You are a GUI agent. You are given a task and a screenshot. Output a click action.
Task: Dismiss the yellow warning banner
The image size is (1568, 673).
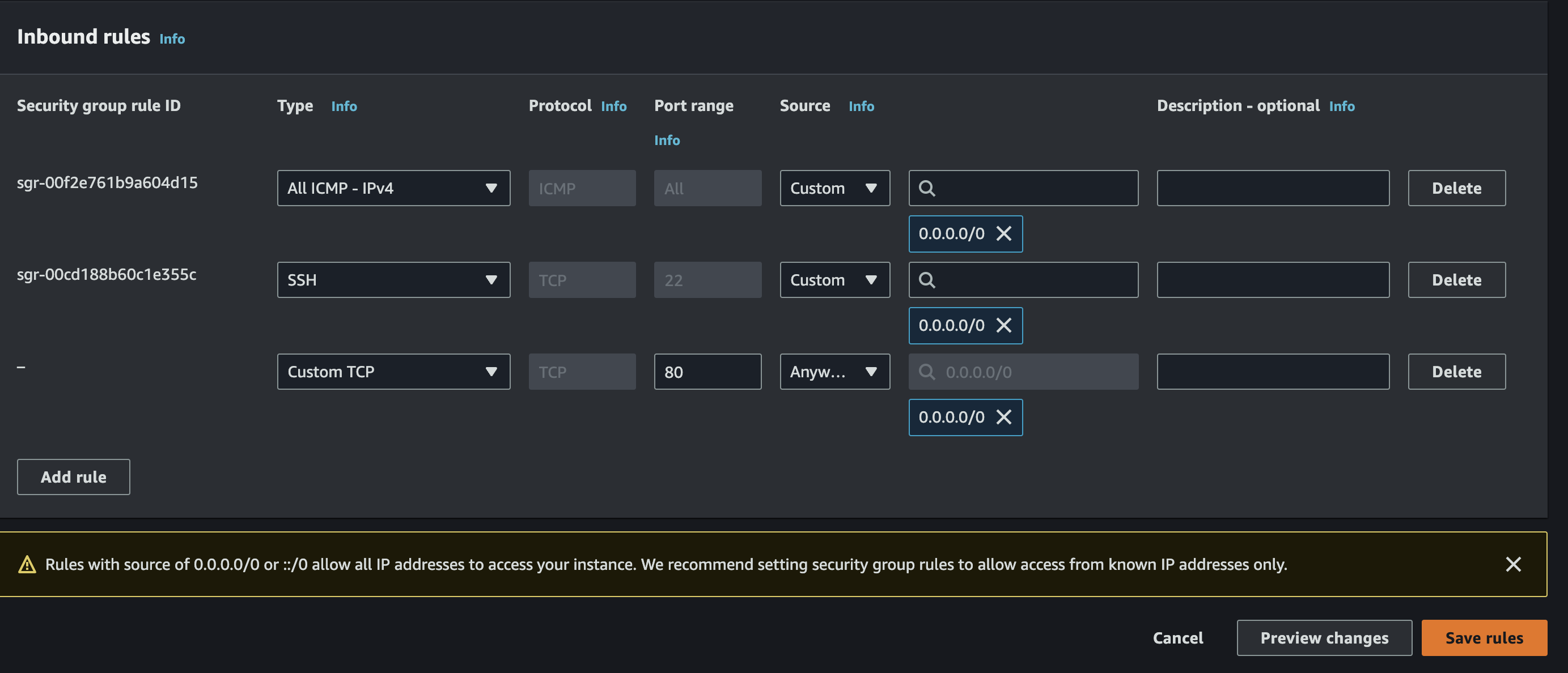(1512, 564)
